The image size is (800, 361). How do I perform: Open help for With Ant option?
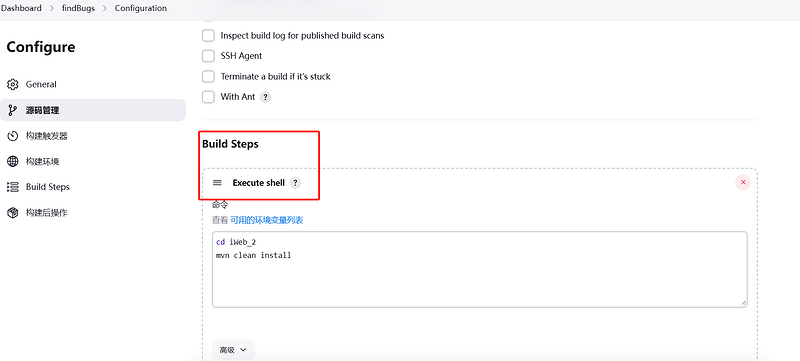(265, 97)
